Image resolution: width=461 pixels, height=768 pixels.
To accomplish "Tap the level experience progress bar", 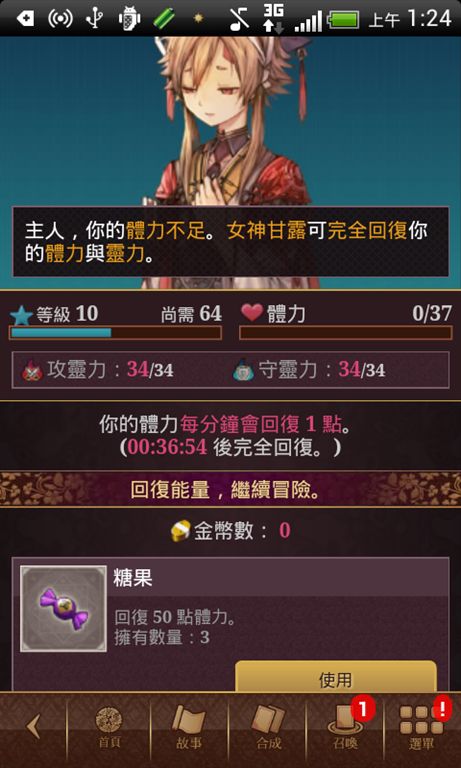I will point(116,333).
